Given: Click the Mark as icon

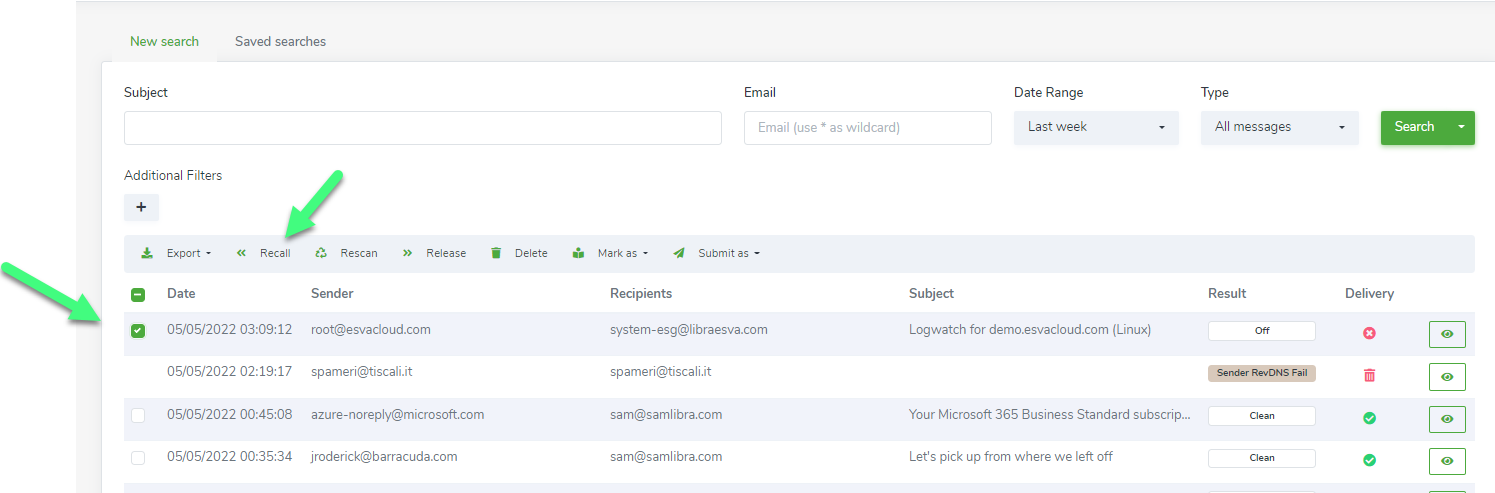Looking at the screenshot, I should point(578,253).
